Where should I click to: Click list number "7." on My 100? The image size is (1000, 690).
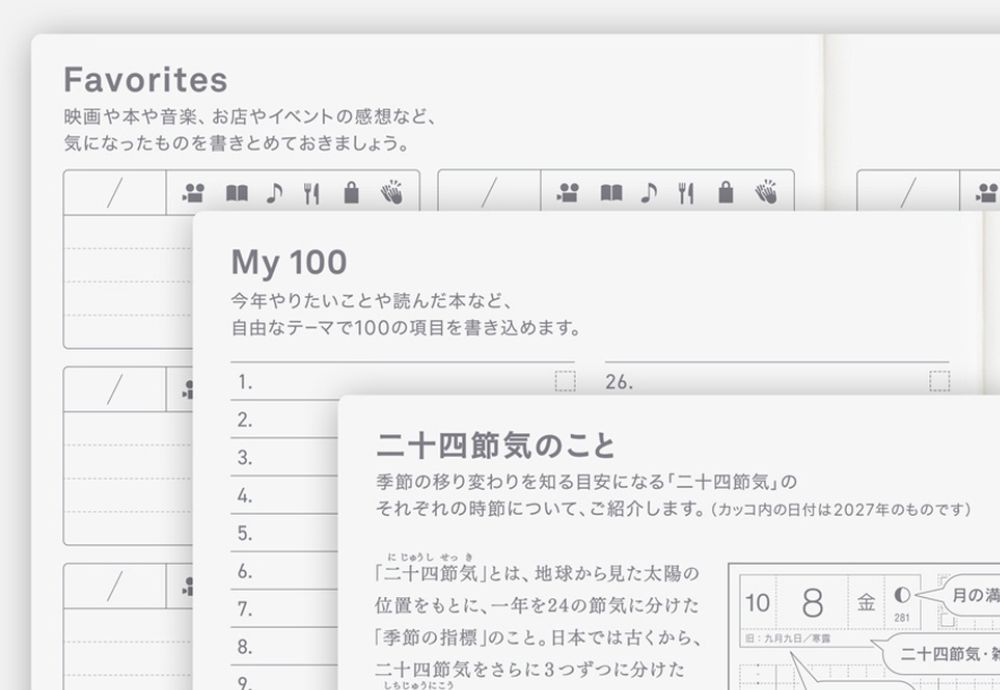pos(245,609)
